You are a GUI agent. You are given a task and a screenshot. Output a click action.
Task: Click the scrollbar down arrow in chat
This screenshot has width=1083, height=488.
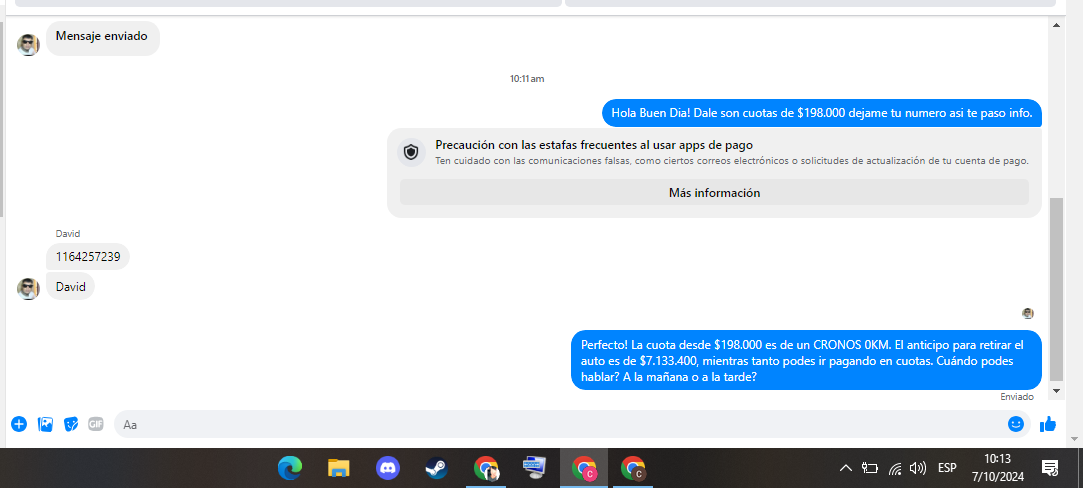[x=1057, y=389]
